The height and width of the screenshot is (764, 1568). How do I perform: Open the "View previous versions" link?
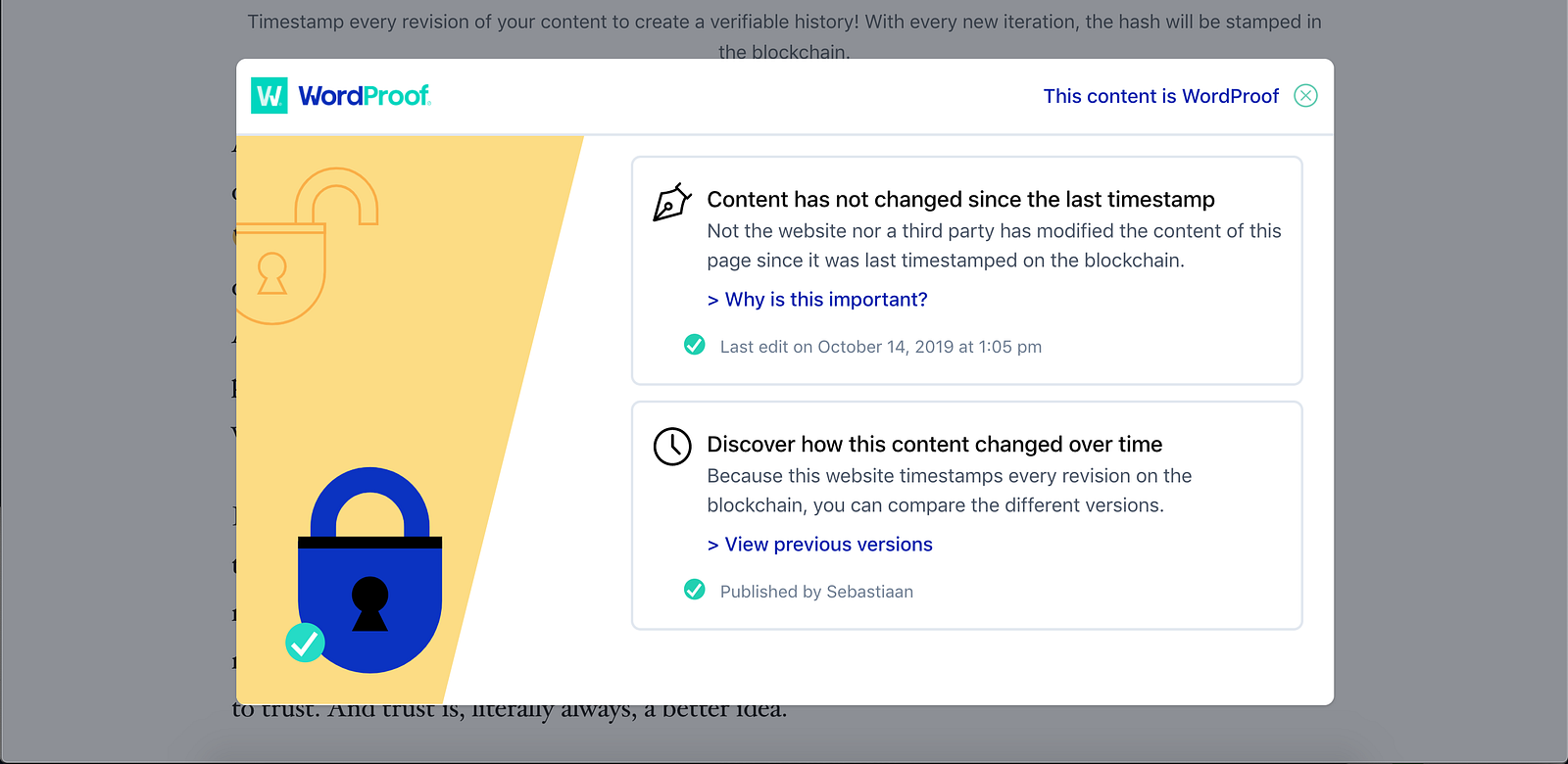pyautogui.click(x=820, y=545)
